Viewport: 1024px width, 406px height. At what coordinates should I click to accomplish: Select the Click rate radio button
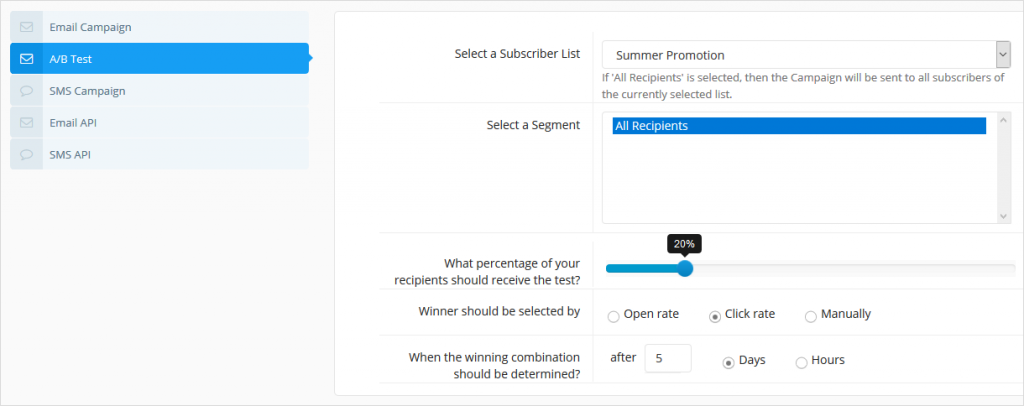tap(715, 317)
